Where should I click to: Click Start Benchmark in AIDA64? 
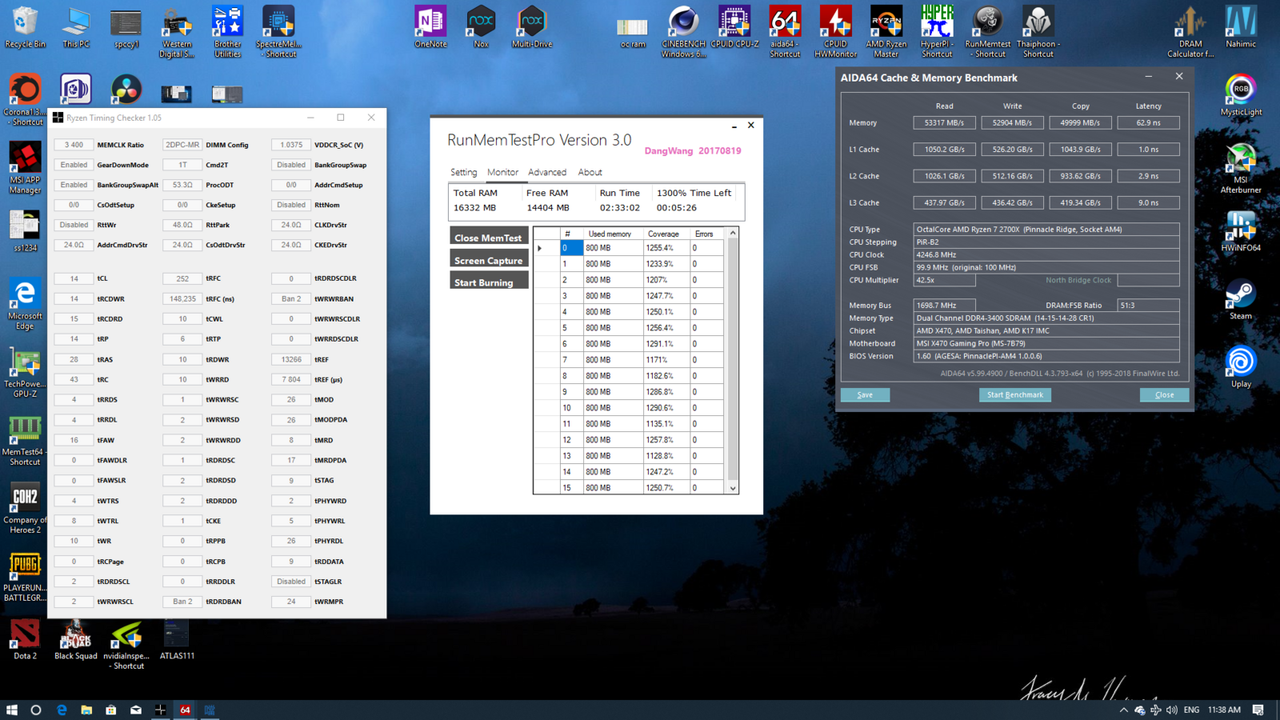pos(1015,395)
